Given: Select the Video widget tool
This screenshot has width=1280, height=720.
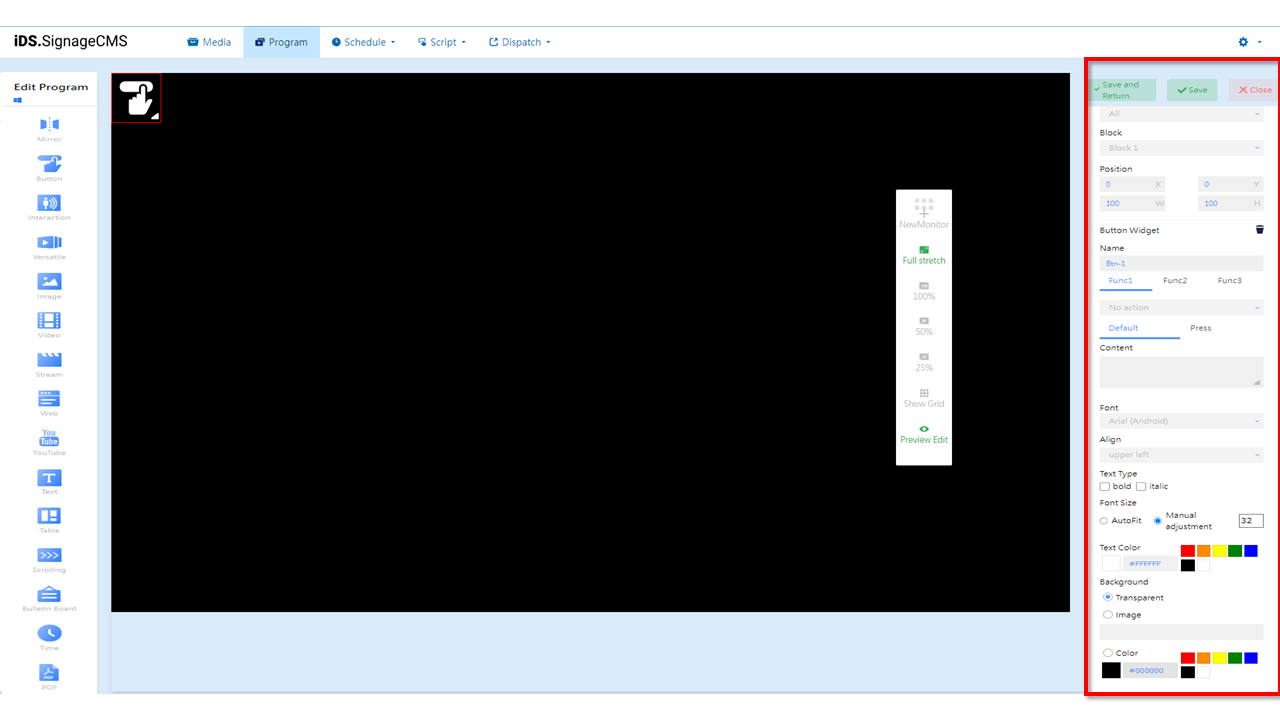Looking at the screenshot, I should click(49, 324).
